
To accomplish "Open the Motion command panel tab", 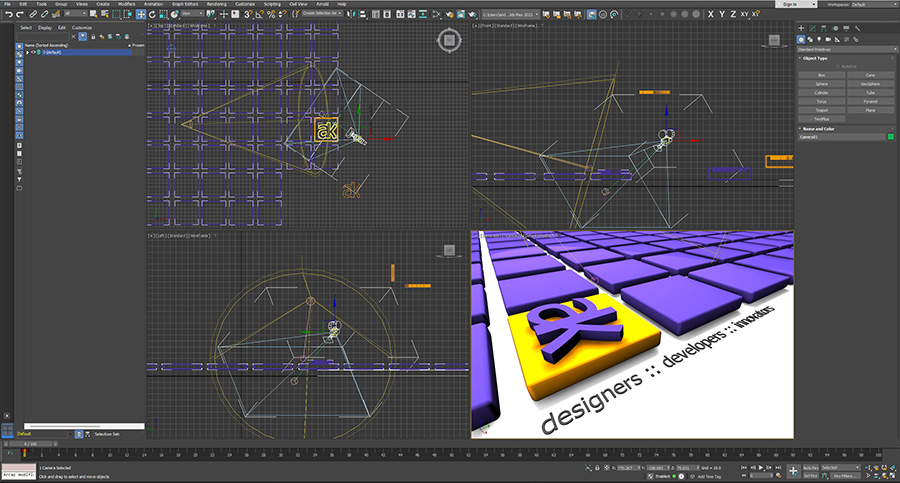I will [835, 28].
